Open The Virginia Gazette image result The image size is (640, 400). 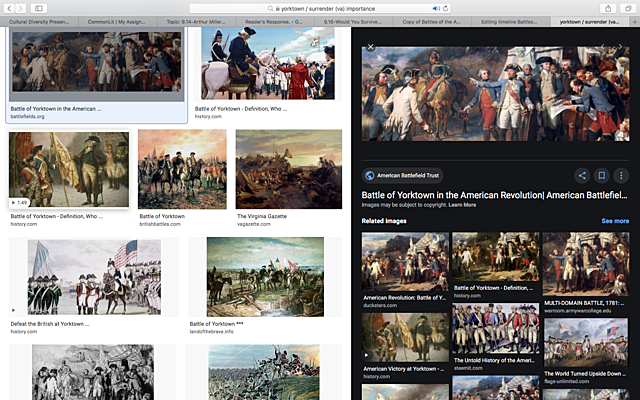tap(289, 169)
